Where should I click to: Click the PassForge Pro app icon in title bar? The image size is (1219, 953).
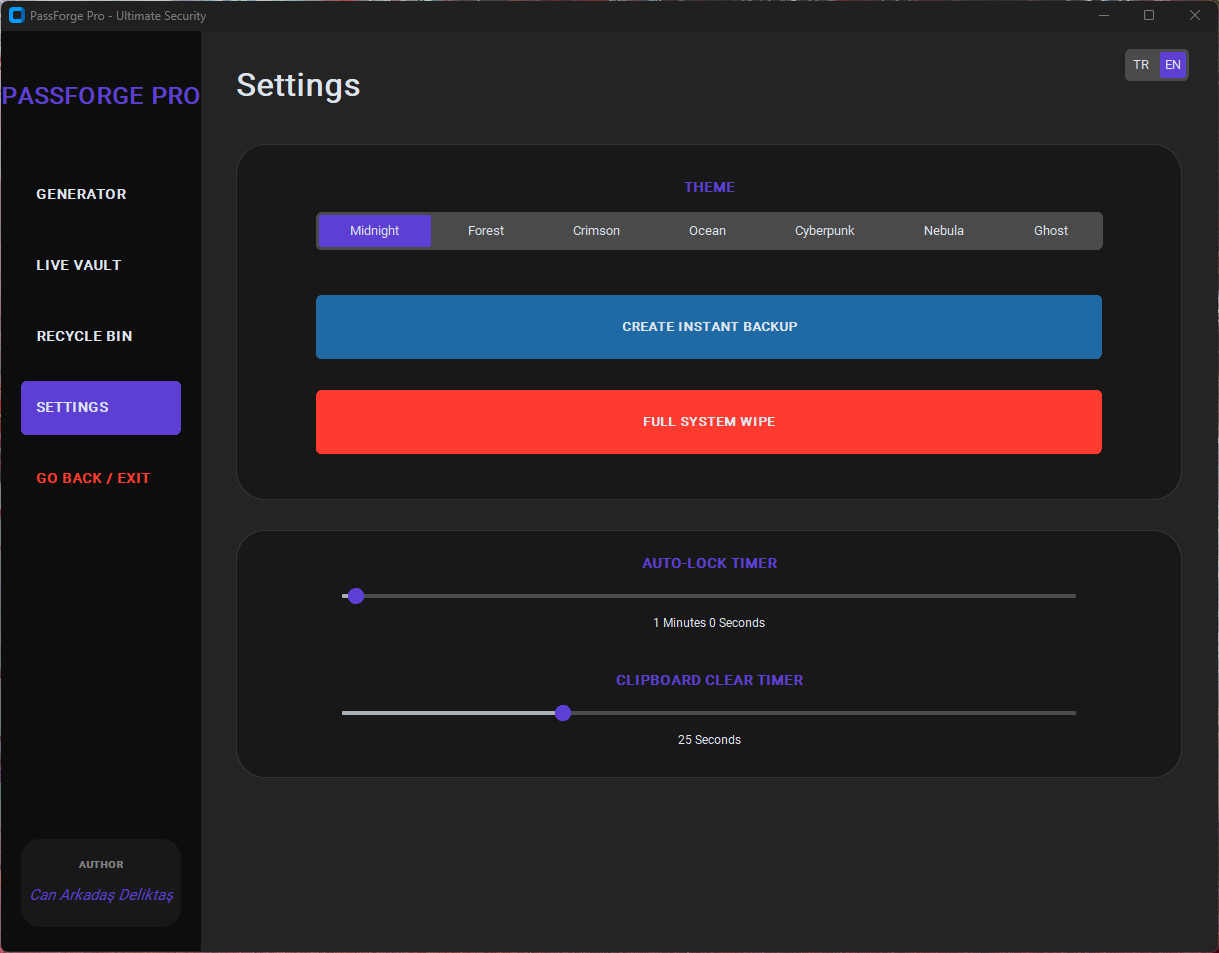tap(16, 15)
